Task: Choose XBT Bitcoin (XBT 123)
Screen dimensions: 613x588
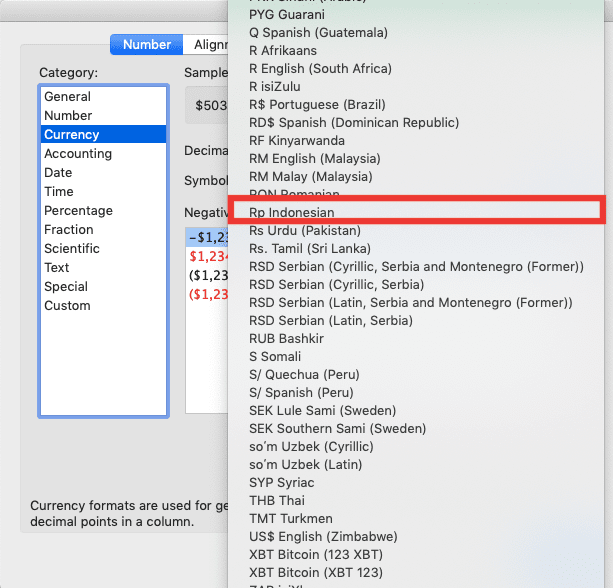Action: tap(416, 572)
